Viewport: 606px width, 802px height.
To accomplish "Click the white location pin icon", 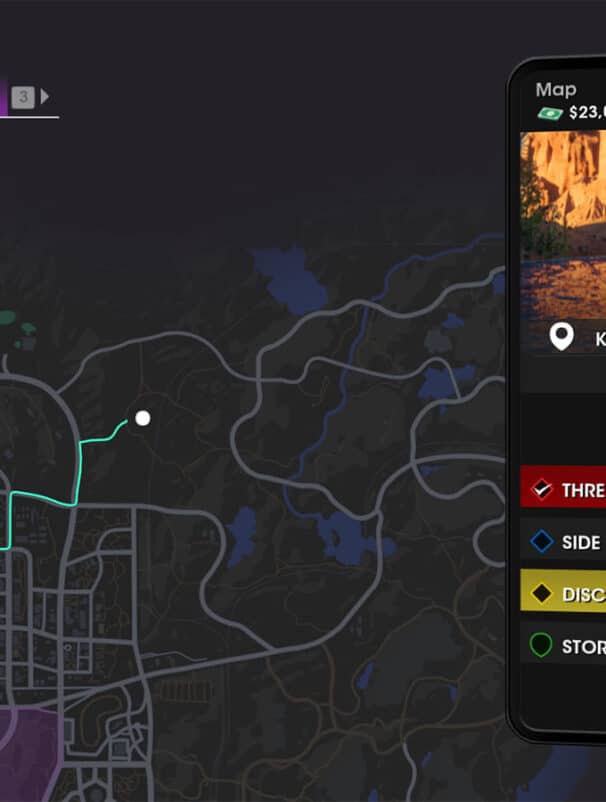I will click(561, 338).
